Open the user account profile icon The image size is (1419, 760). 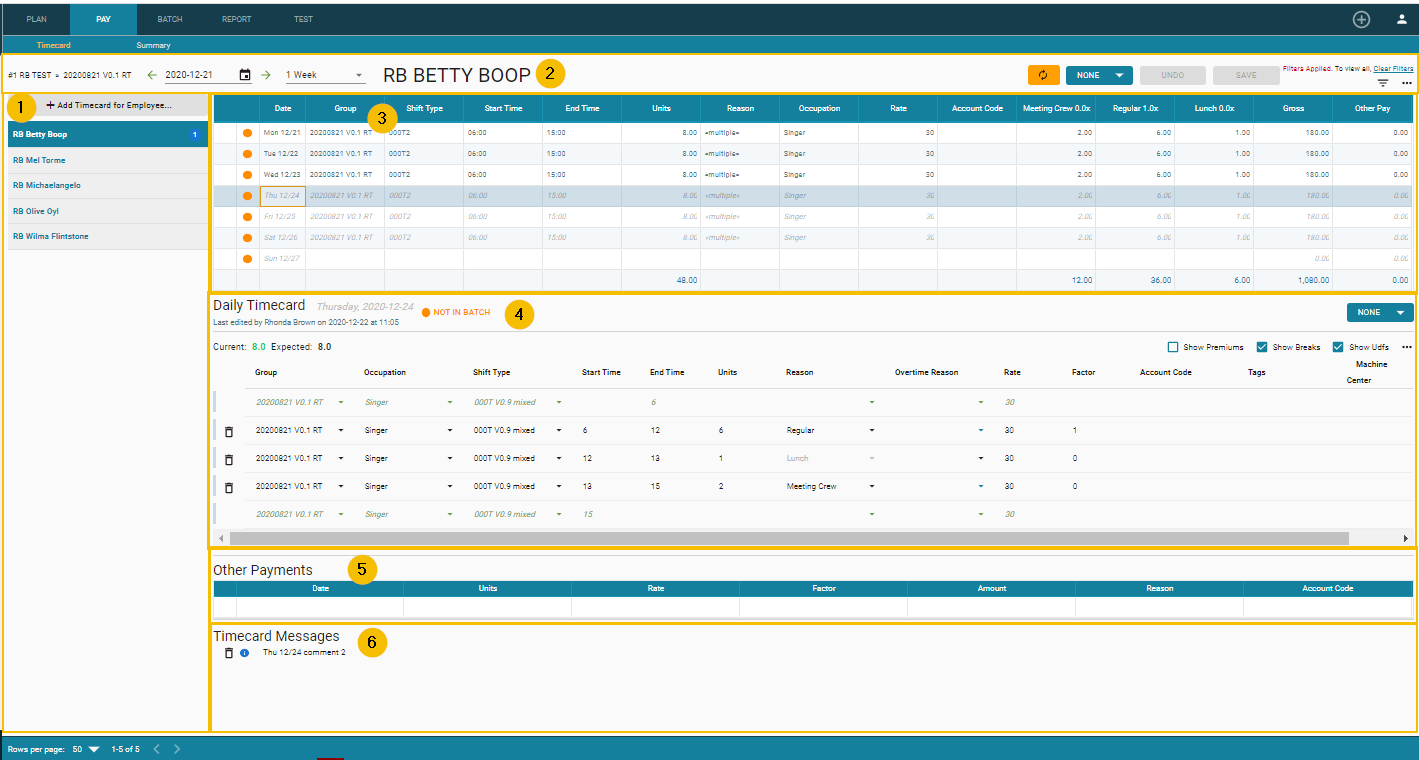(1402, 19)
